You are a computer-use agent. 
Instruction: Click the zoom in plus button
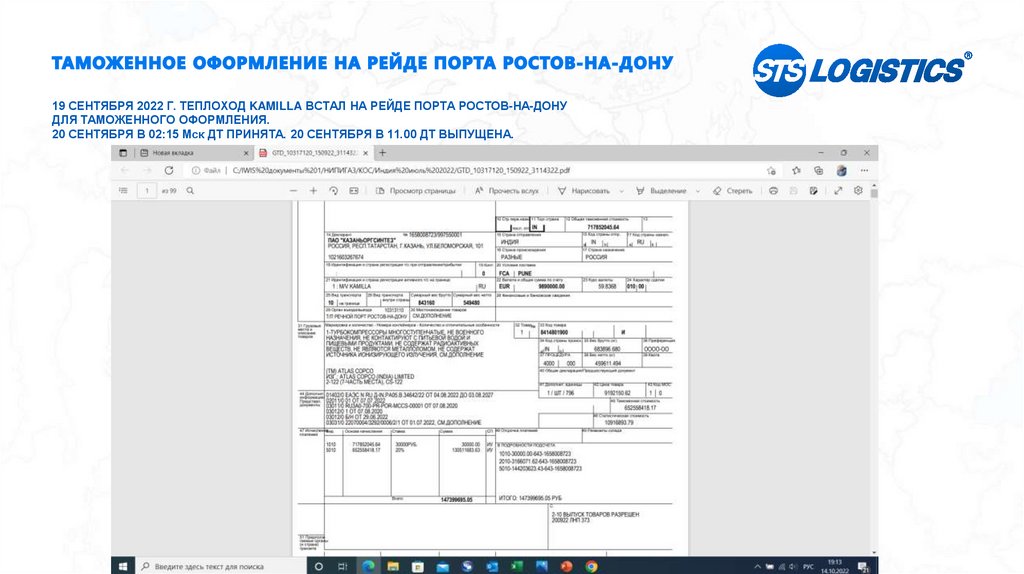pos(314,190)
